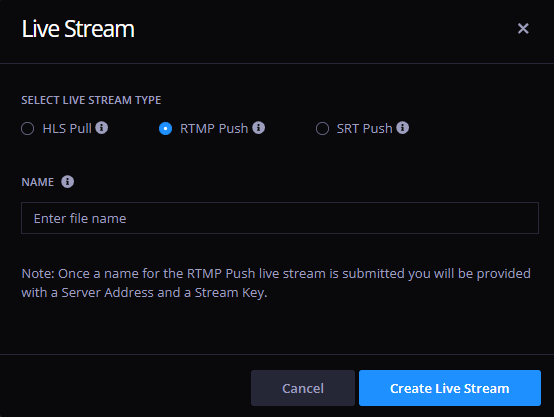Viewport: 554px width, 417px height.
Task: Click the RTMP Push text label
Action: pyautogui.click(x=214, y=129)
